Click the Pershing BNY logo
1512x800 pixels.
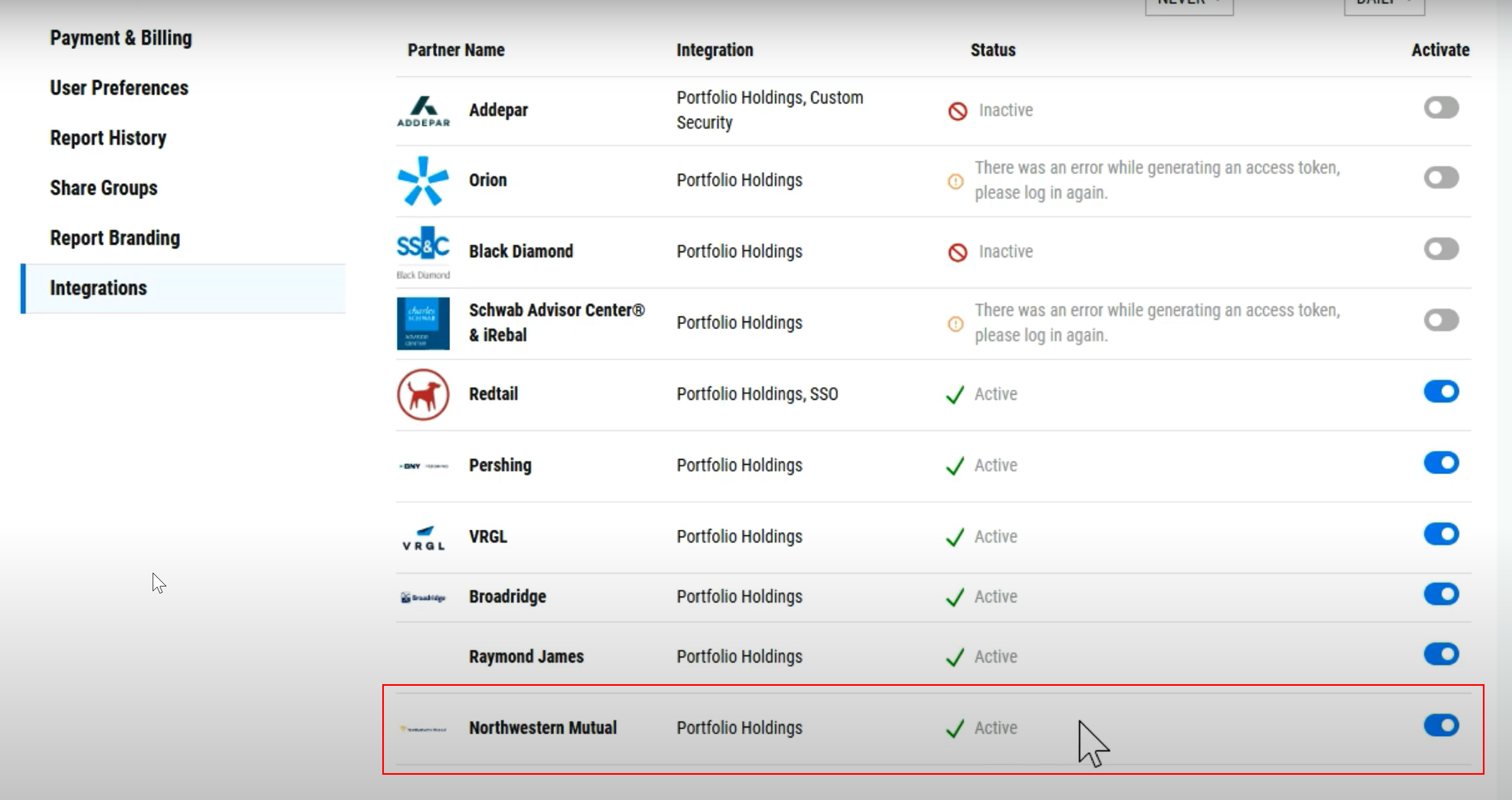pyautogui.click(x=423, y=466)
